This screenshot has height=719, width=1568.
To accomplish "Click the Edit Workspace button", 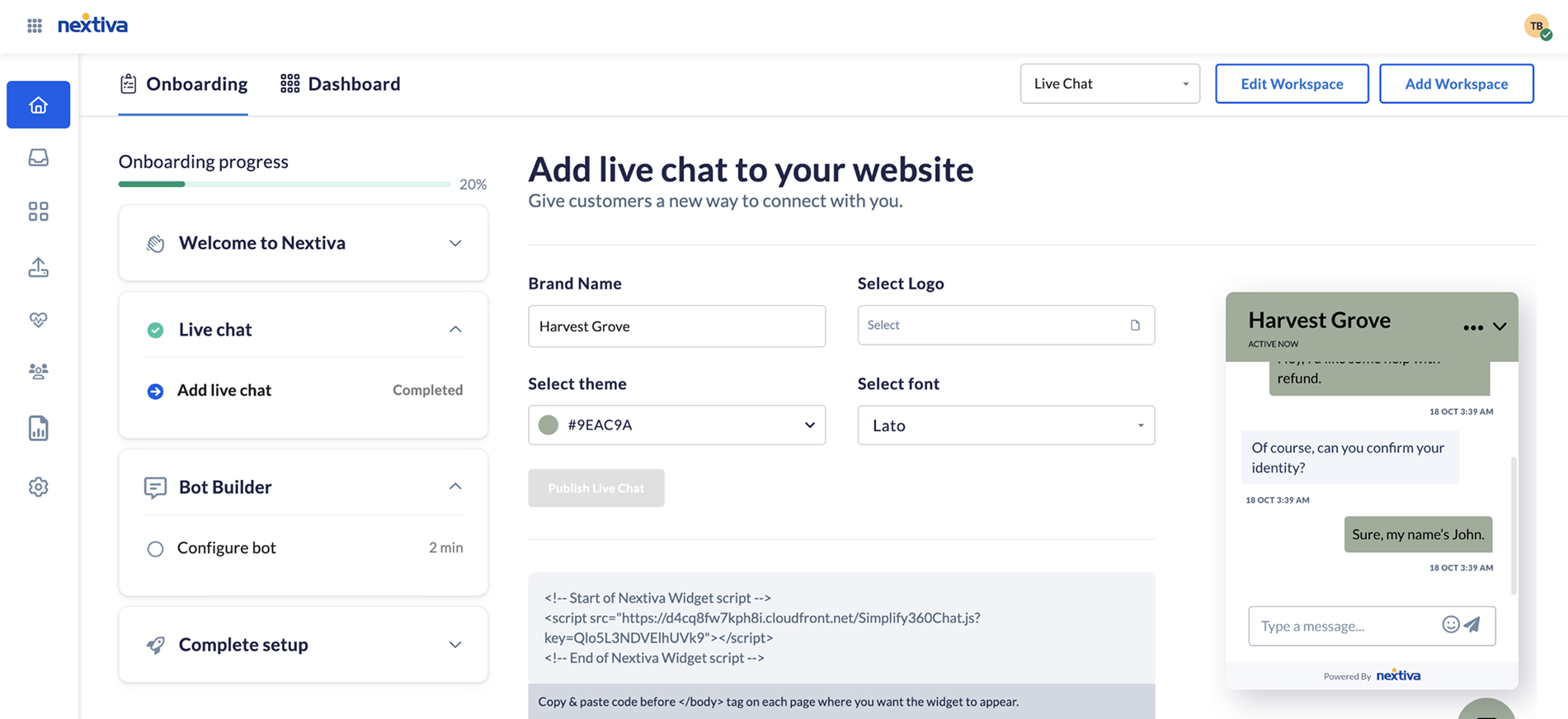I will (1292, 84).
